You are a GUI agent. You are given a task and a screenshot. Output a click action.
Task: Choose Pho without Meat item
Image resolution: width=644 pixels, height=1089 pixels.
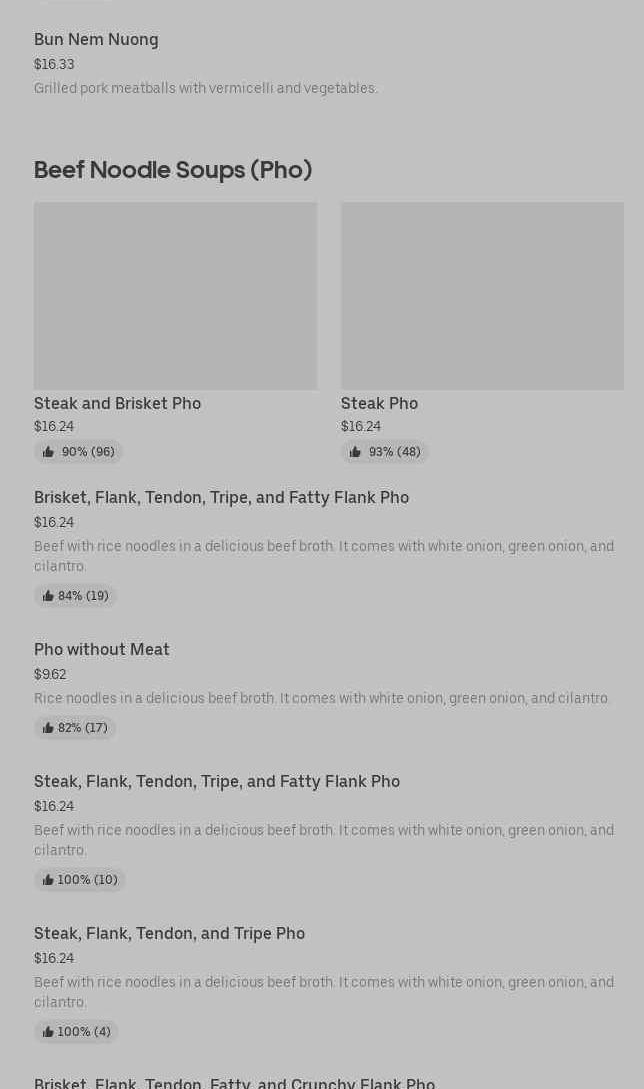[102, 650]
